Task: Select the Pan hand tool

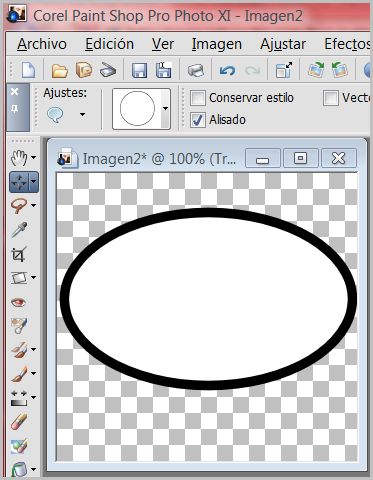Action: point(19,158)
